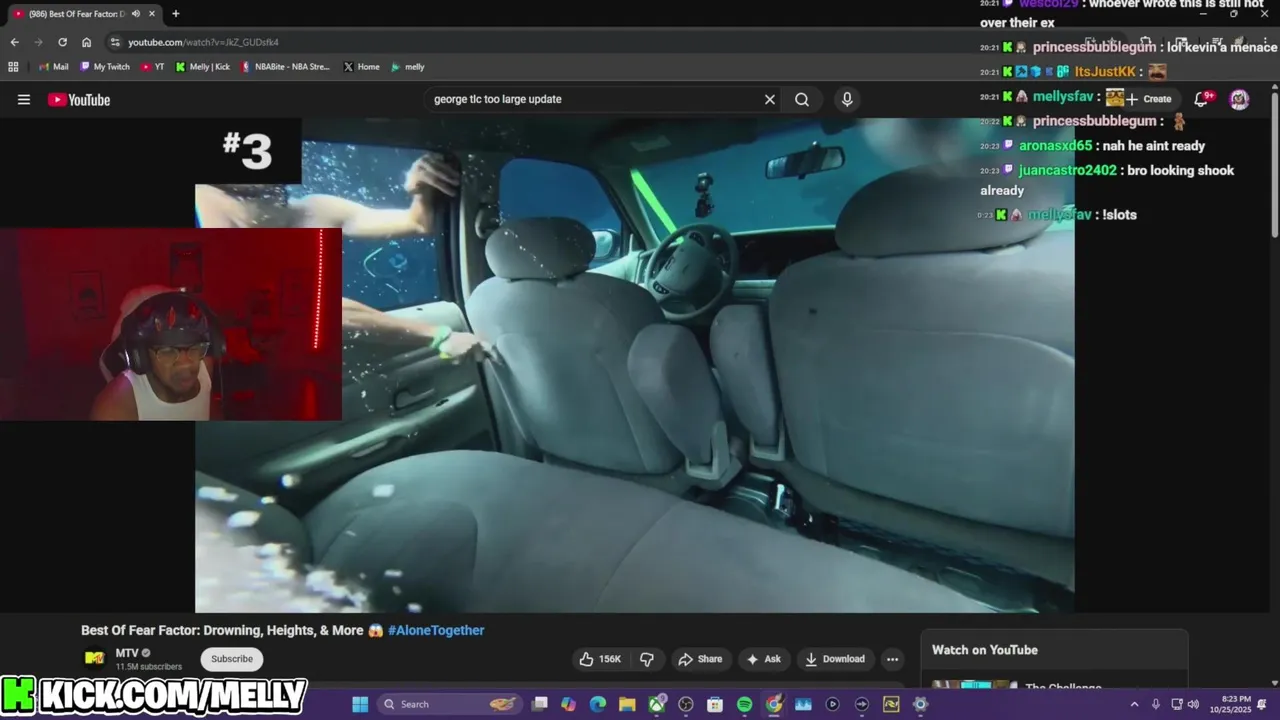The height and width of the screenshot is (720, 1280).
Task: Open the clock showing 8:23 PM
Action: coord(1229,704)
